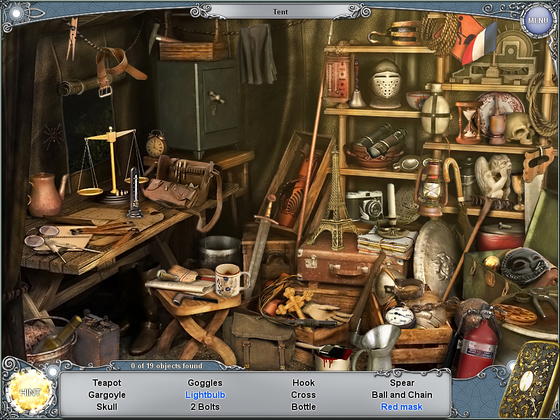Screen dimensions: 560x420
Task: Select 'Hook' in the object list
Action: [303, 382]
